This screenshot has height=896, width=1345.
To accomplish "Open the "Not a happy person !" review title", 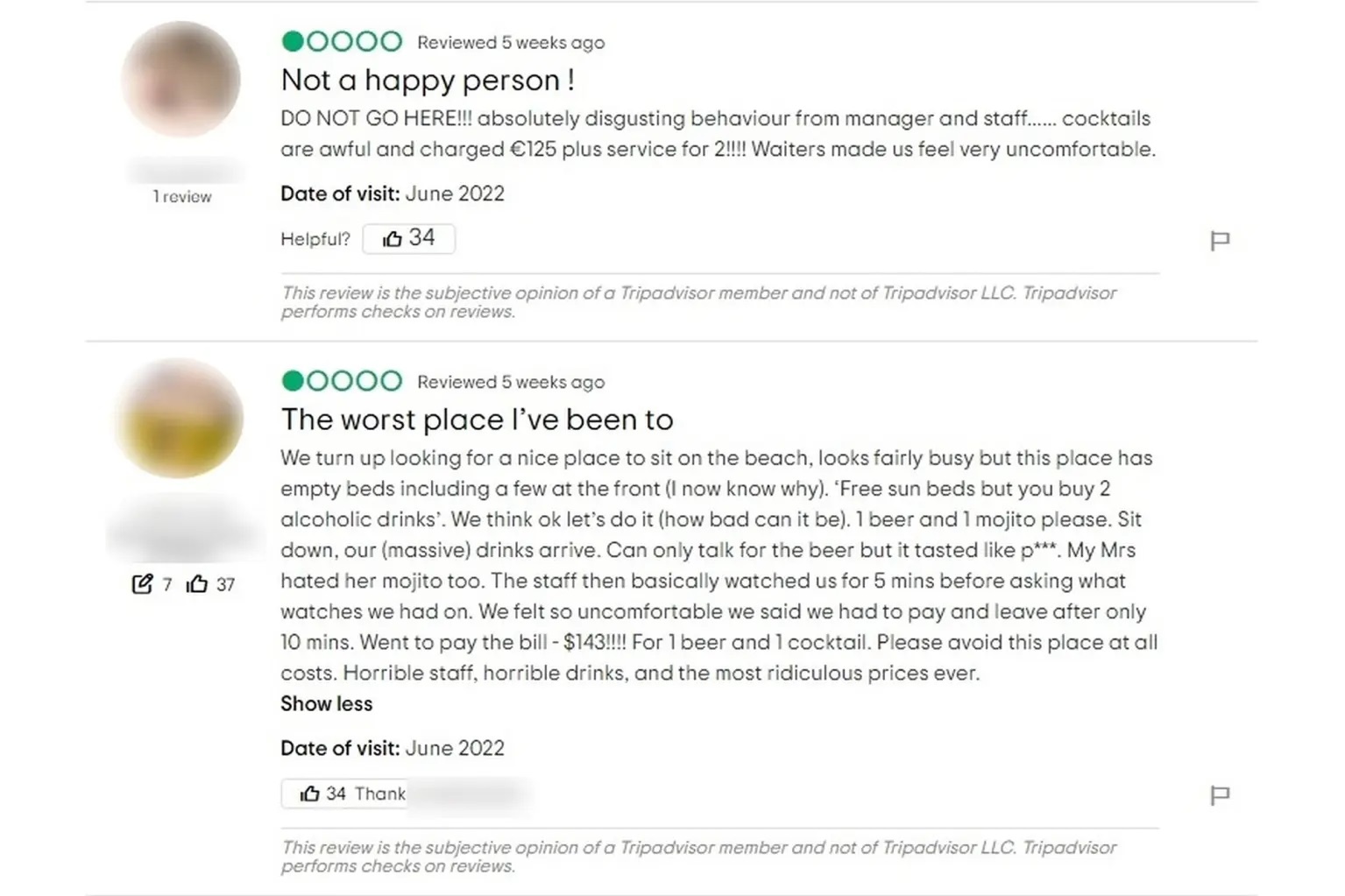I will pyautogui.click(x=428, y=81).
